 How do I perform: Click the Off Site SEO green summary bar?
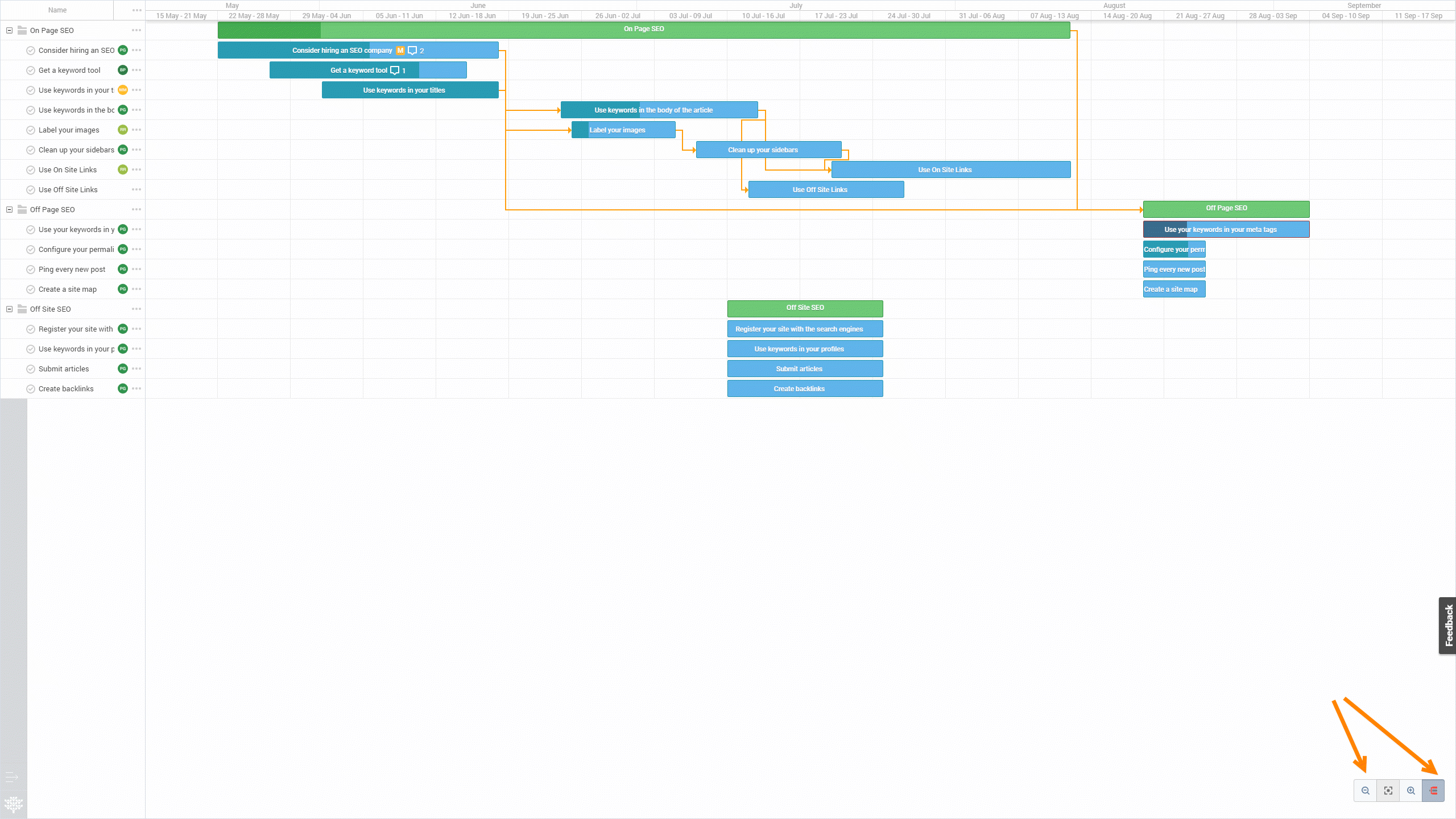(804, 308)
